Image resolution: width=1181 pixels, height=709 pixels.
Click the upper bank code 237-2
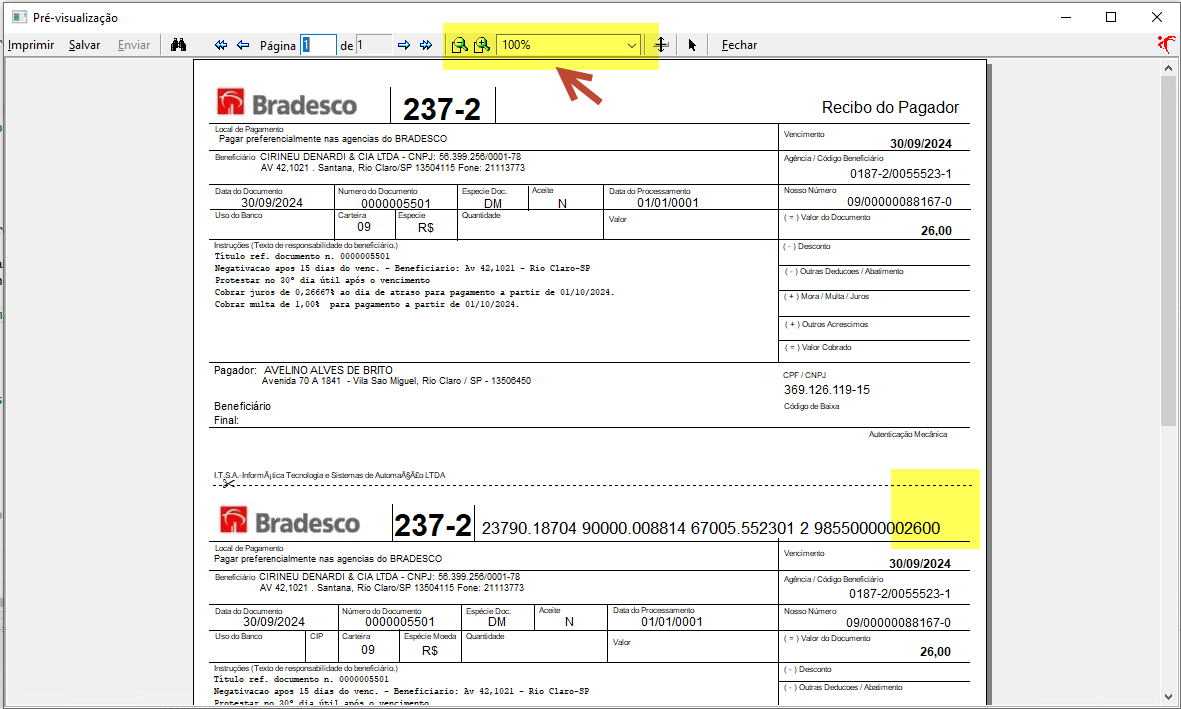pyautogui.click(x=441, y=109)
